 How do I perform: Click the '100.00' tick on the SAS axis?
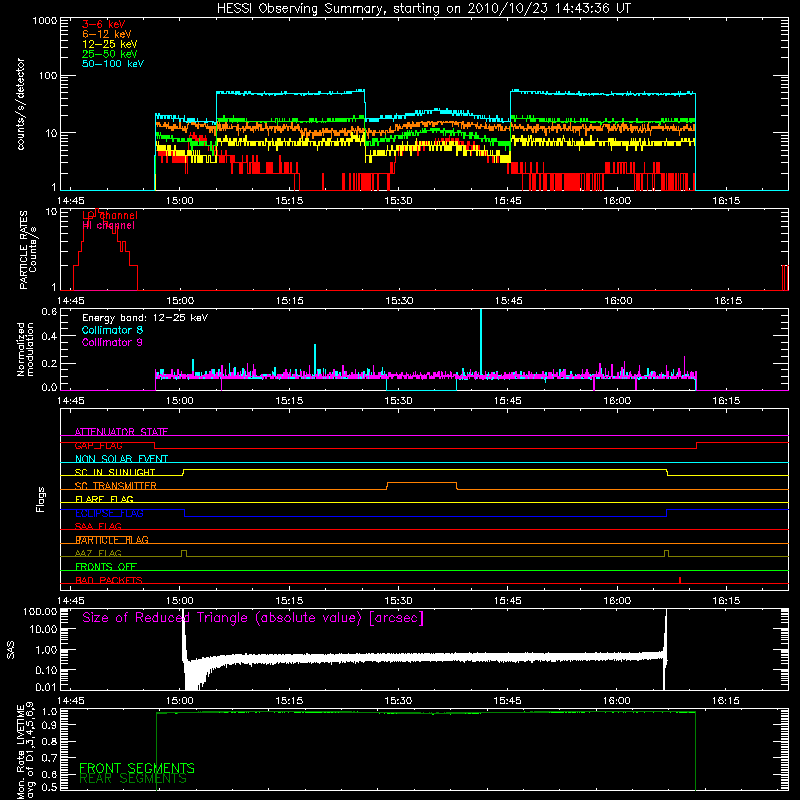point(40,612)
